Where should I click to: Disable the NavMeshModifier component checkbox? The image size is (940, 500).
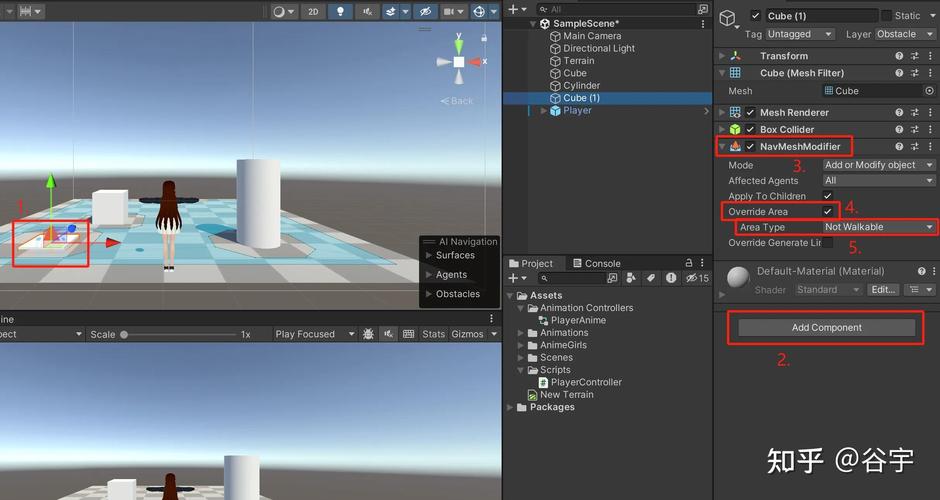click(750, 146)
